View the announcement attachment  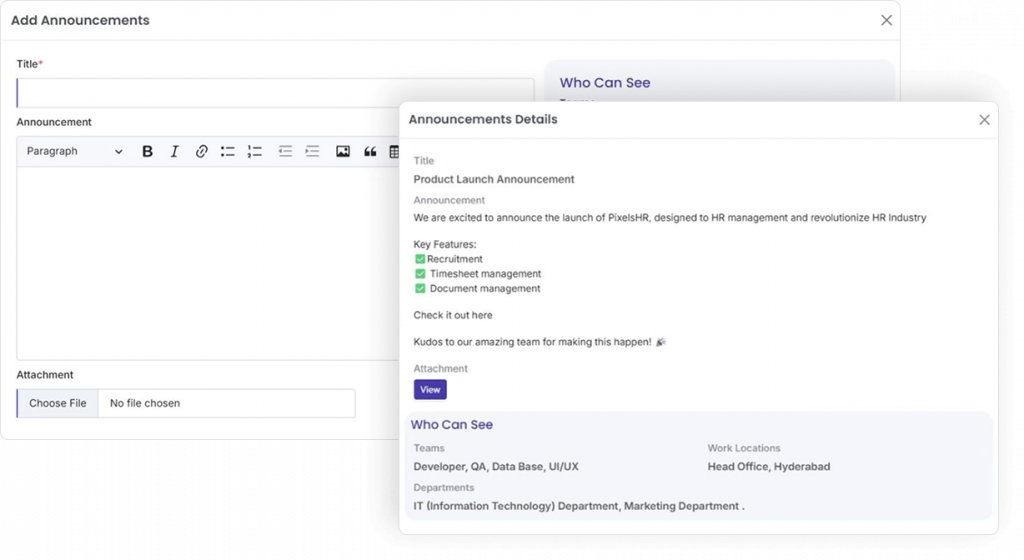[x=430, y=390]
